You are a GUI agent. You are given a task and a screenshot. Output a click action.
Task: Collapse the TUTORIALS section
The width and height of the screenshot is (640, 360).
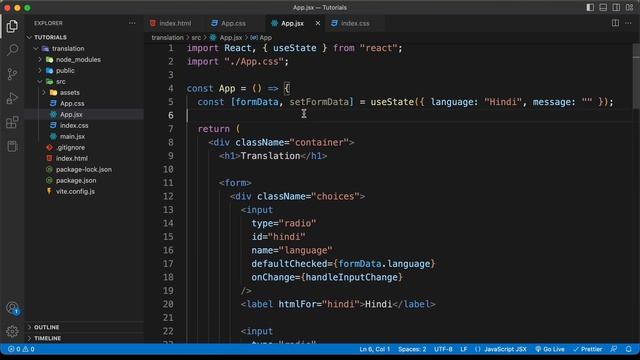coord(84,37)
